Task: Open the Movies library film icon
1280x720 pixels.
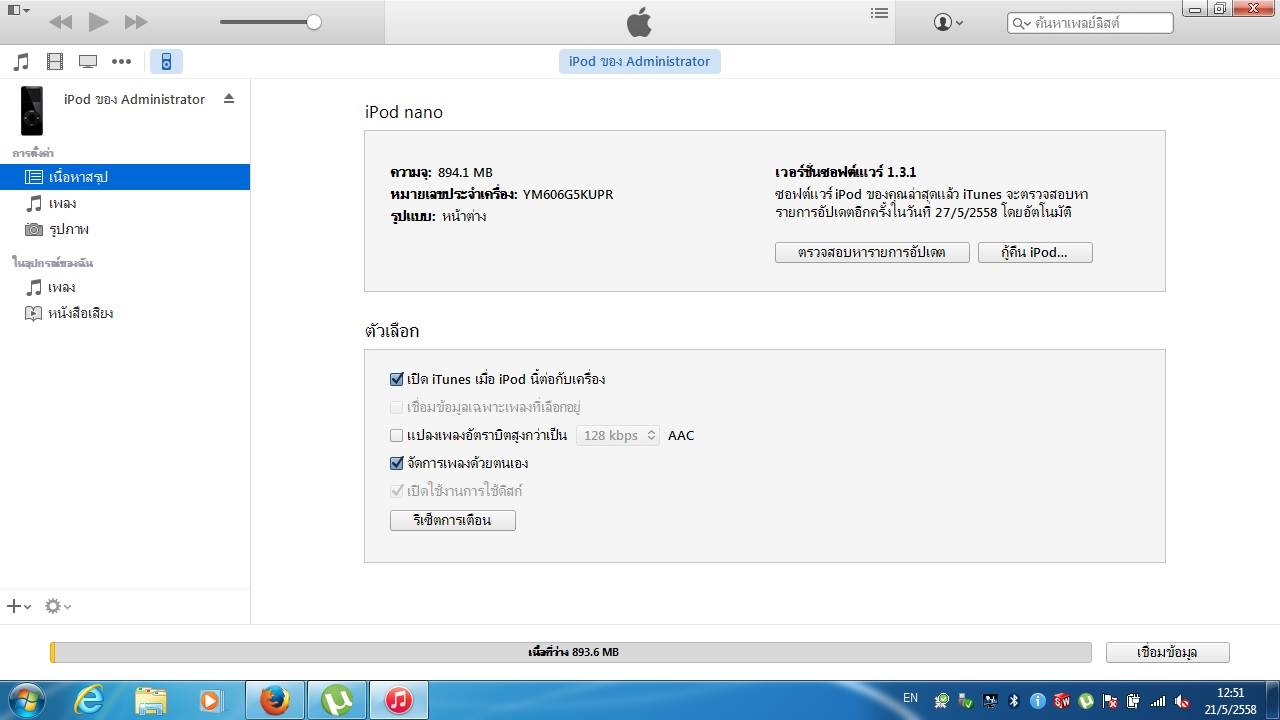Action: 55,62
